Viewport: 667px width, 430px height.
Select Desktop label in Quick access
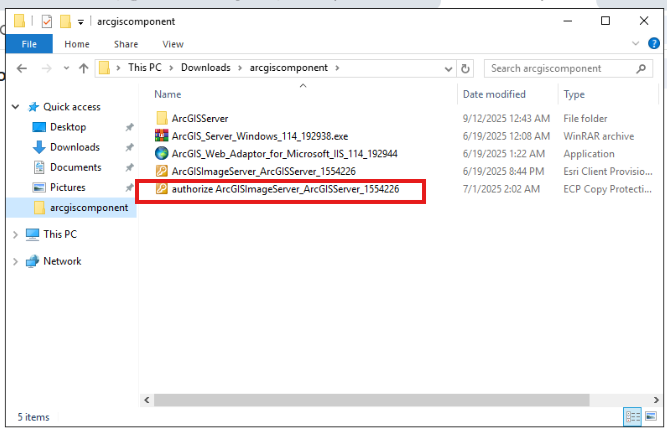[x=68, y=127]
